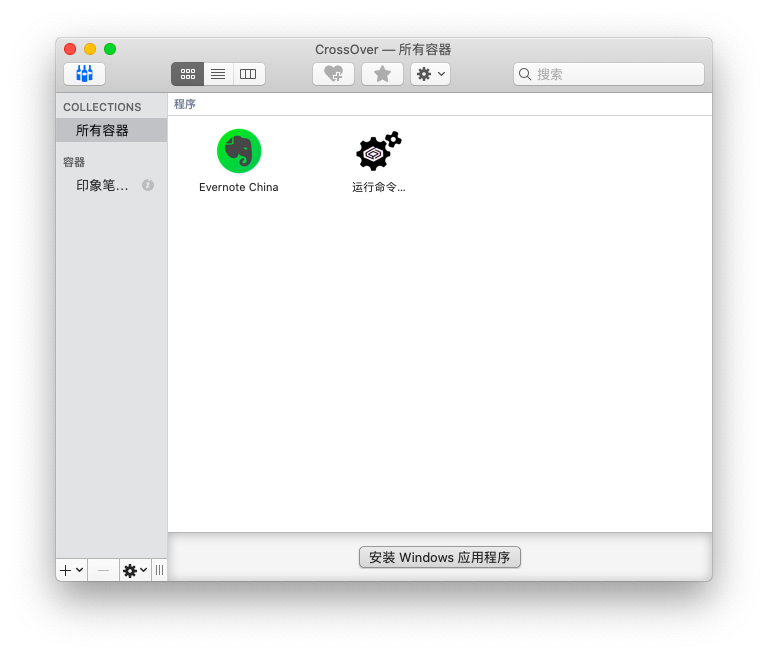This screenshot has width=768, height=655.
Task: Open the plus add-bottle dropdown
Action: [72, 570]
